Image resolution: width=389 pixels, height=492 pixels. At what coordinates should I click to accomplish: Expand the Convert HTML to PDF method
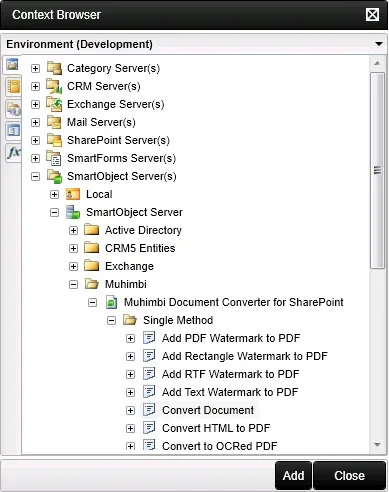130,428
